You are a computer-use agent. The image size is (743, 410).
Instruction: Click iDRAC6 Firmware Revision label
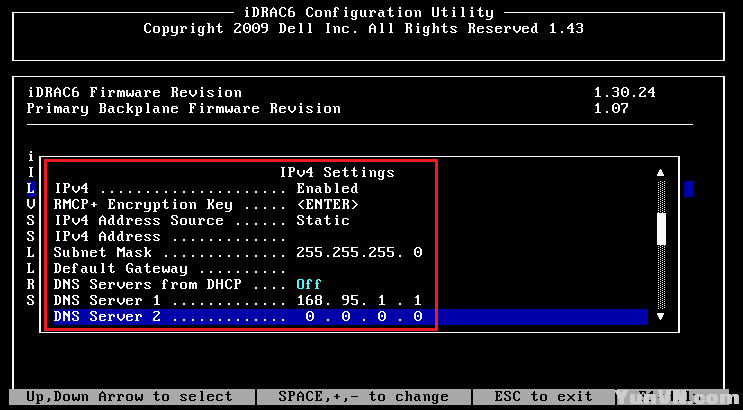pos(135,92)
